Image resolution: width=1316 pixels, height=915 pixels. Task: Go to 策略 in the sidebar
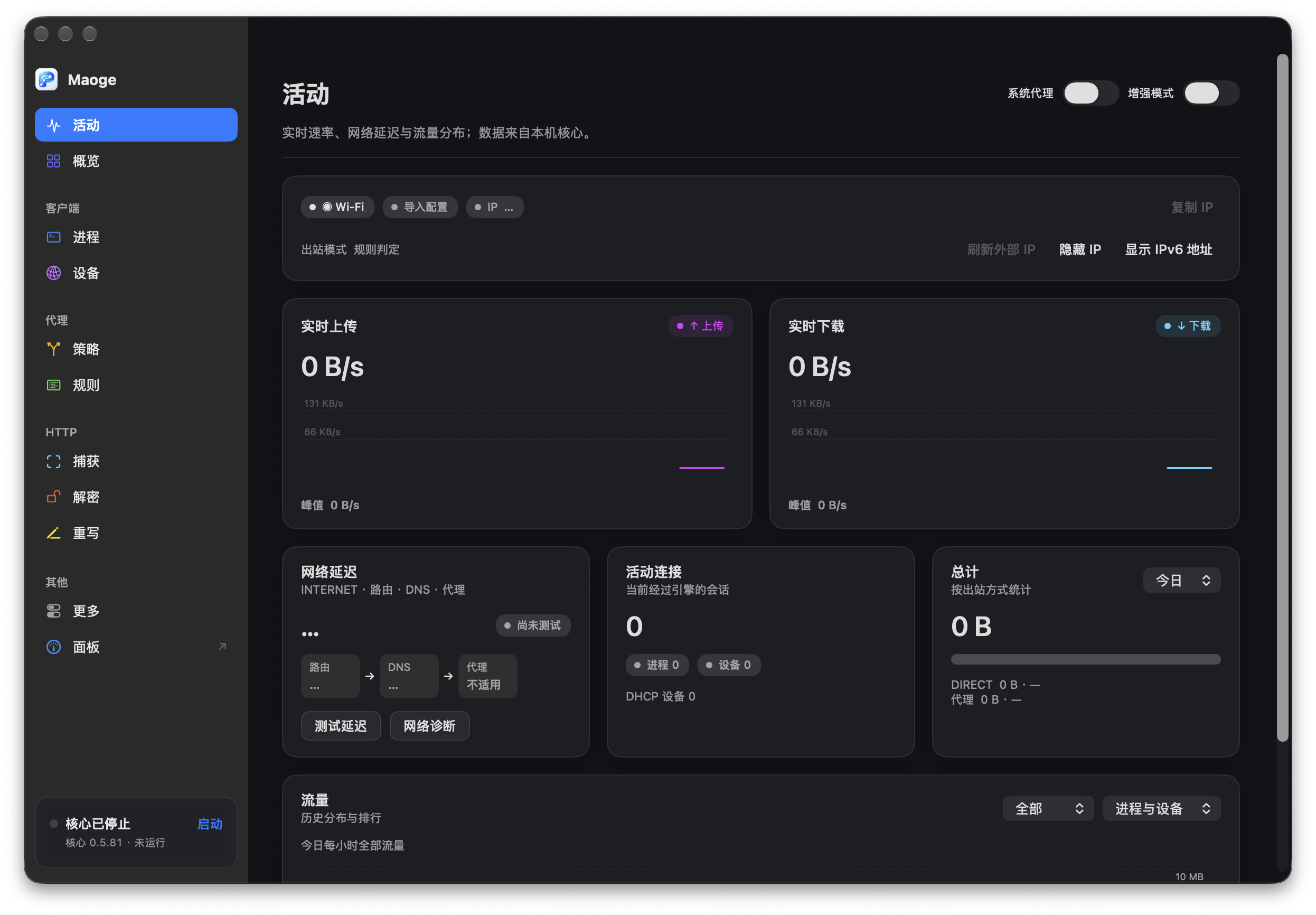136,349
